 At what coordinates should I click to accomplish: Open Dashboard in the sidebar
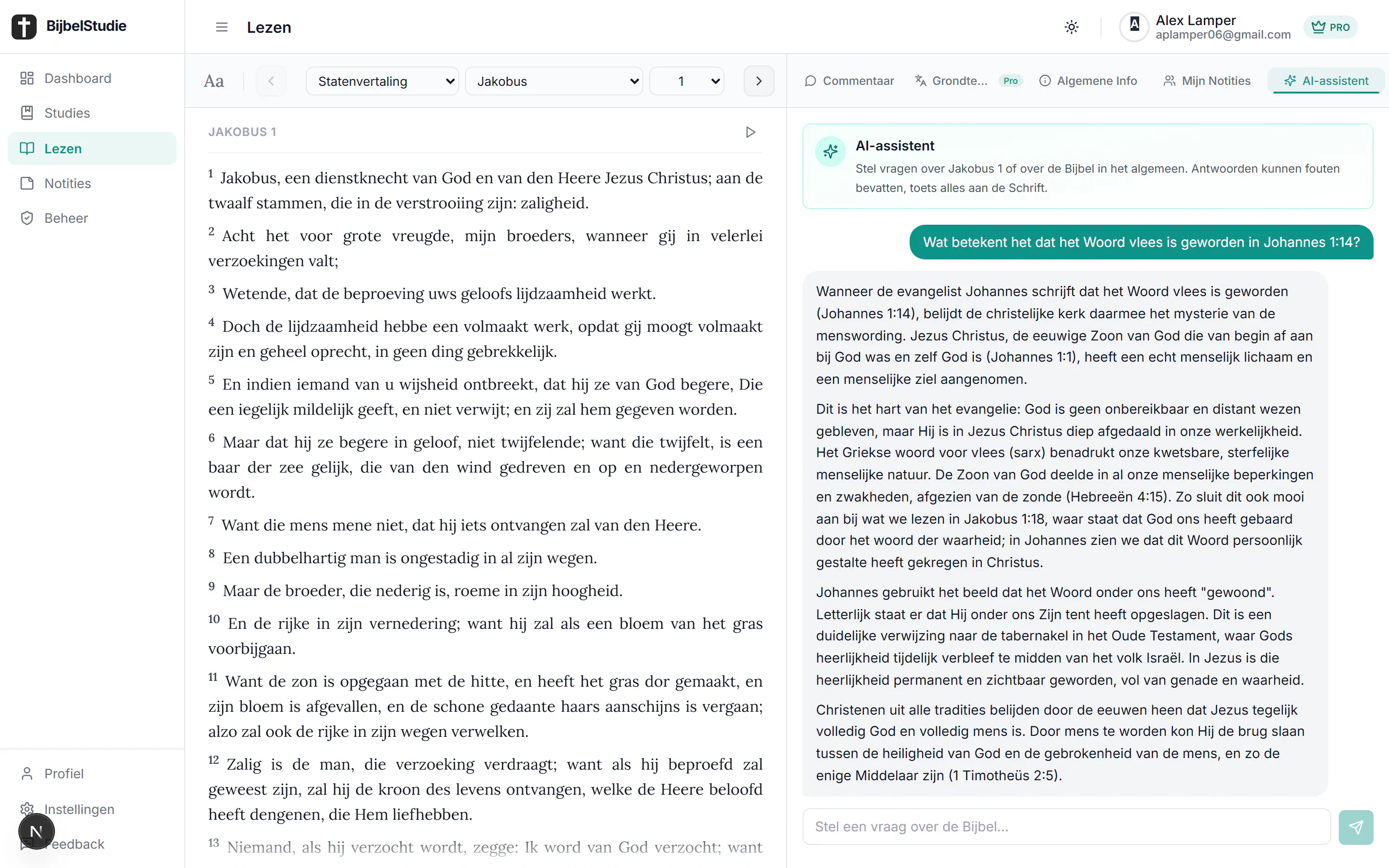(92, 78)
